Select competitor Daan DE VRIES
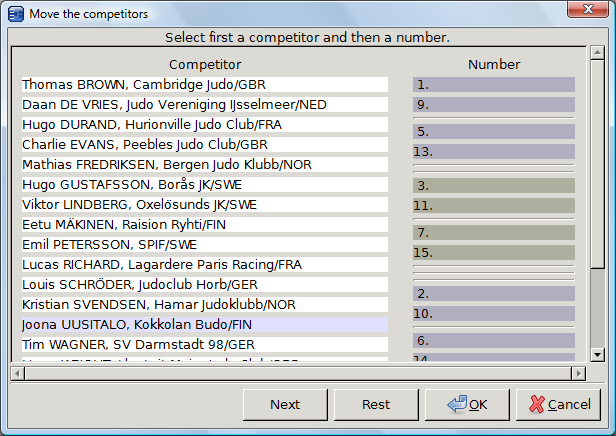The height and width of the screenshot is (436, 616). click(x=204, y=105)
